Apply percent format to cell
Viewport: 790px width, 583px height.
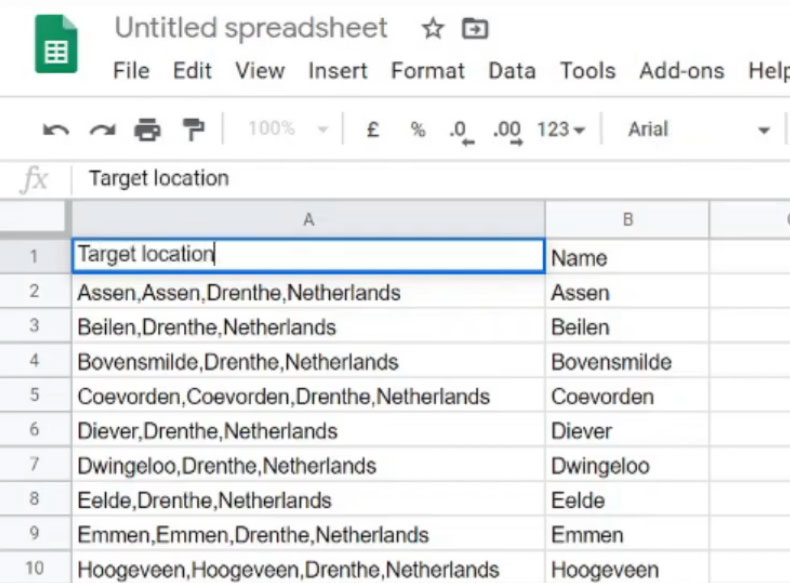(x=417, y=129)
